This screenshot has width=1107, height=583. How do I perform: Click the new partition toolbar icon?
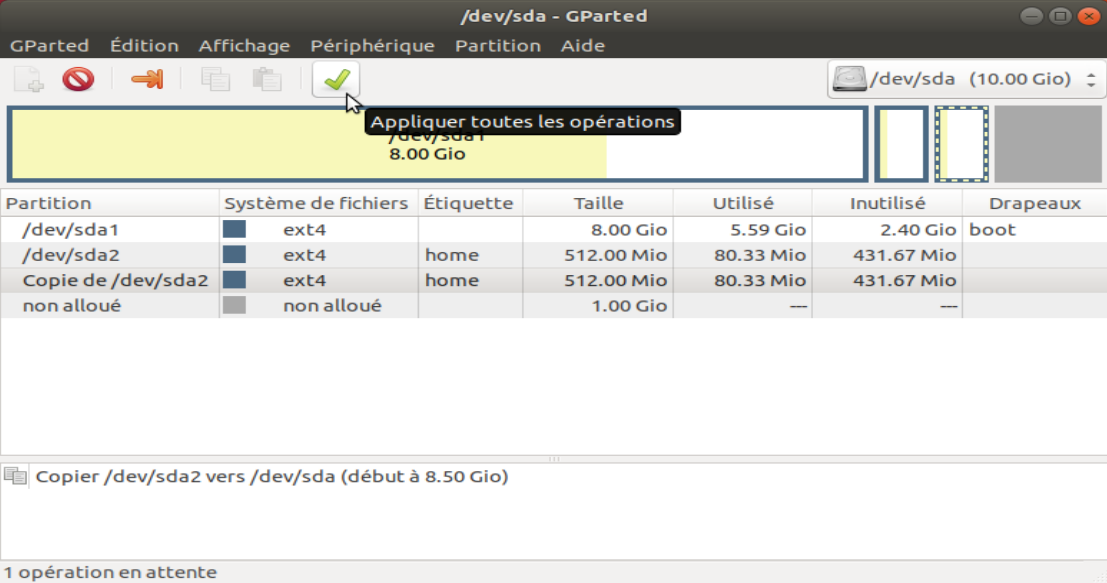pos(29,79)
